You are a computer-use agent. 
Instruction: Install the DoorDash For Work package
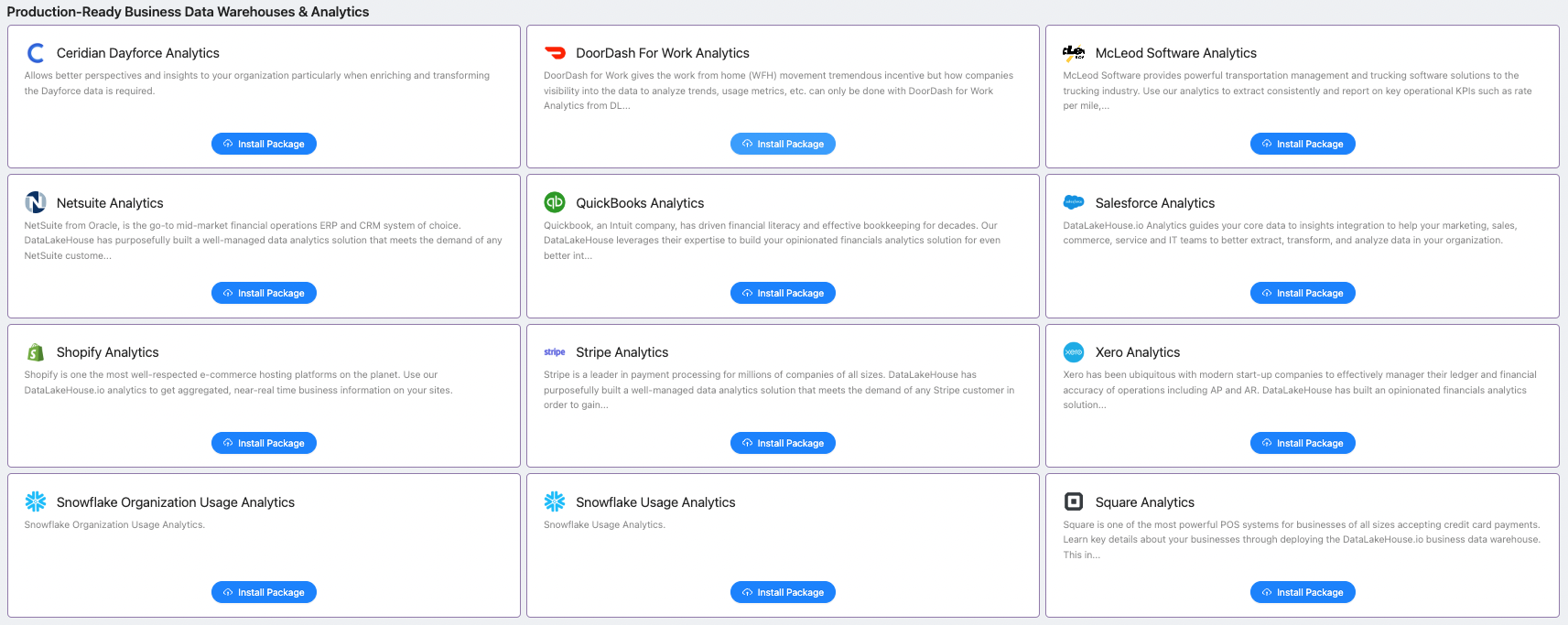783,144
